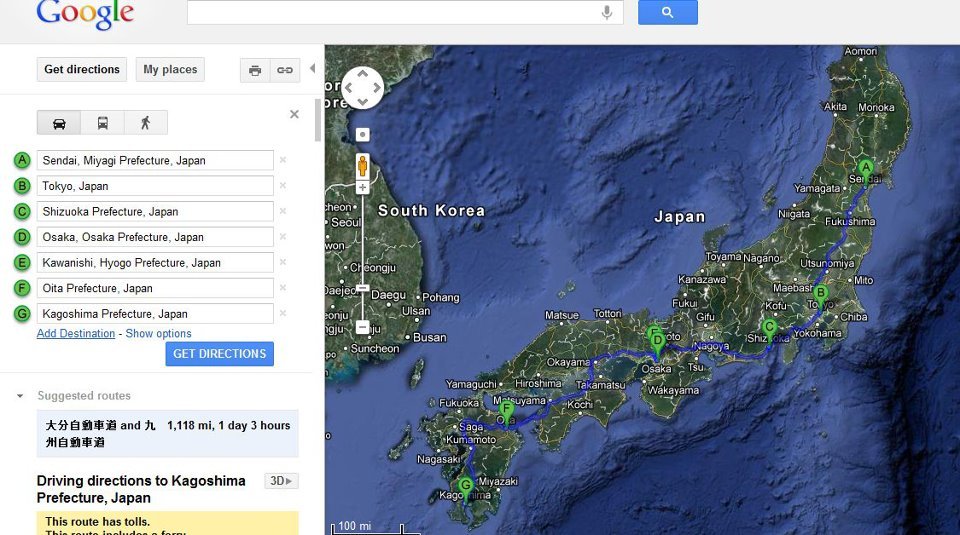Click the green marker F icon

(x=22, y=288)
